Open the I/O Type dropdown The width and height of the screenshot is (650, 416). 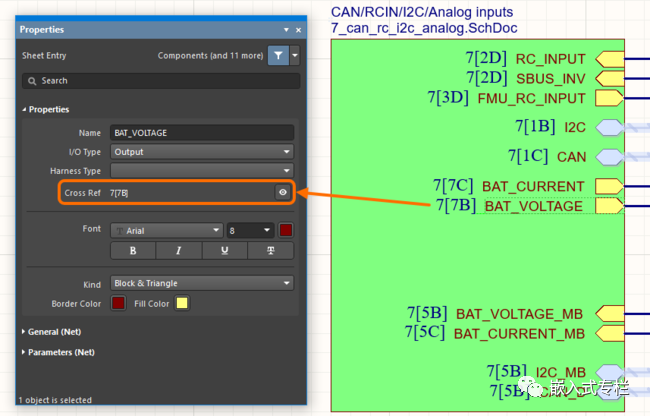click(202, 152)
